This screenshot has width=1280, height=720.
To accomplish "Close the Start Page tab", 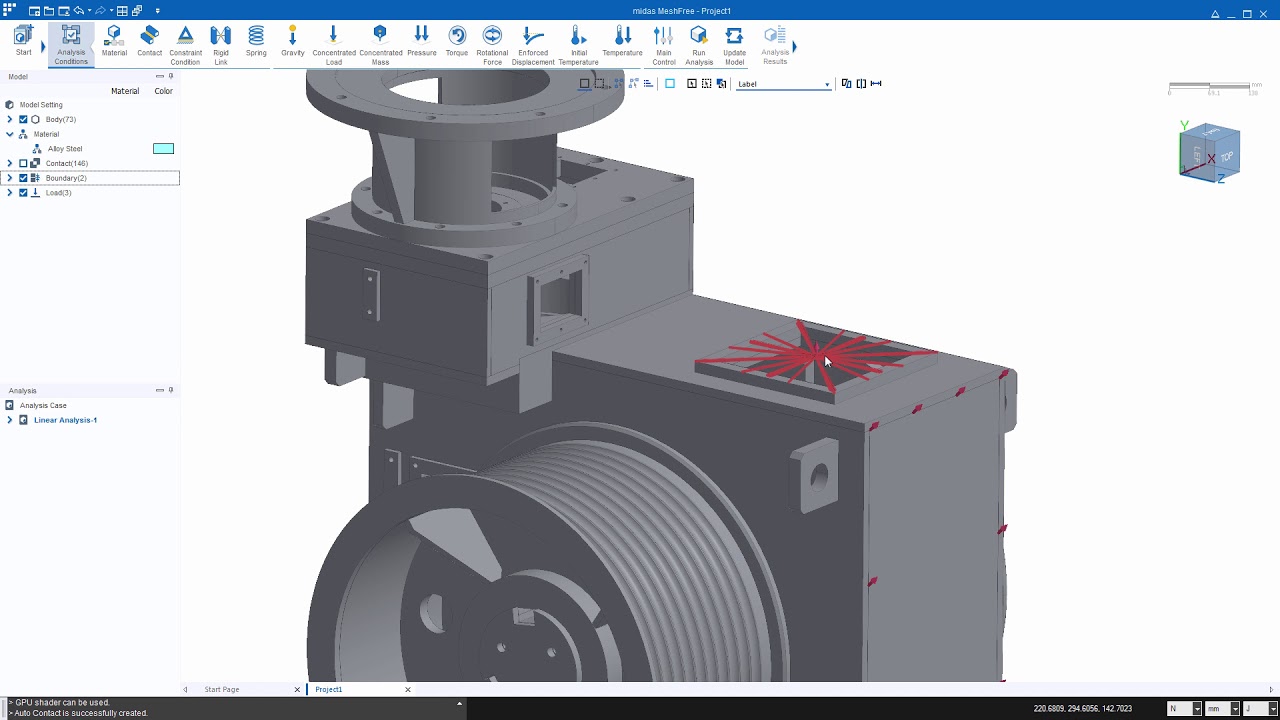I will (297, 689).
